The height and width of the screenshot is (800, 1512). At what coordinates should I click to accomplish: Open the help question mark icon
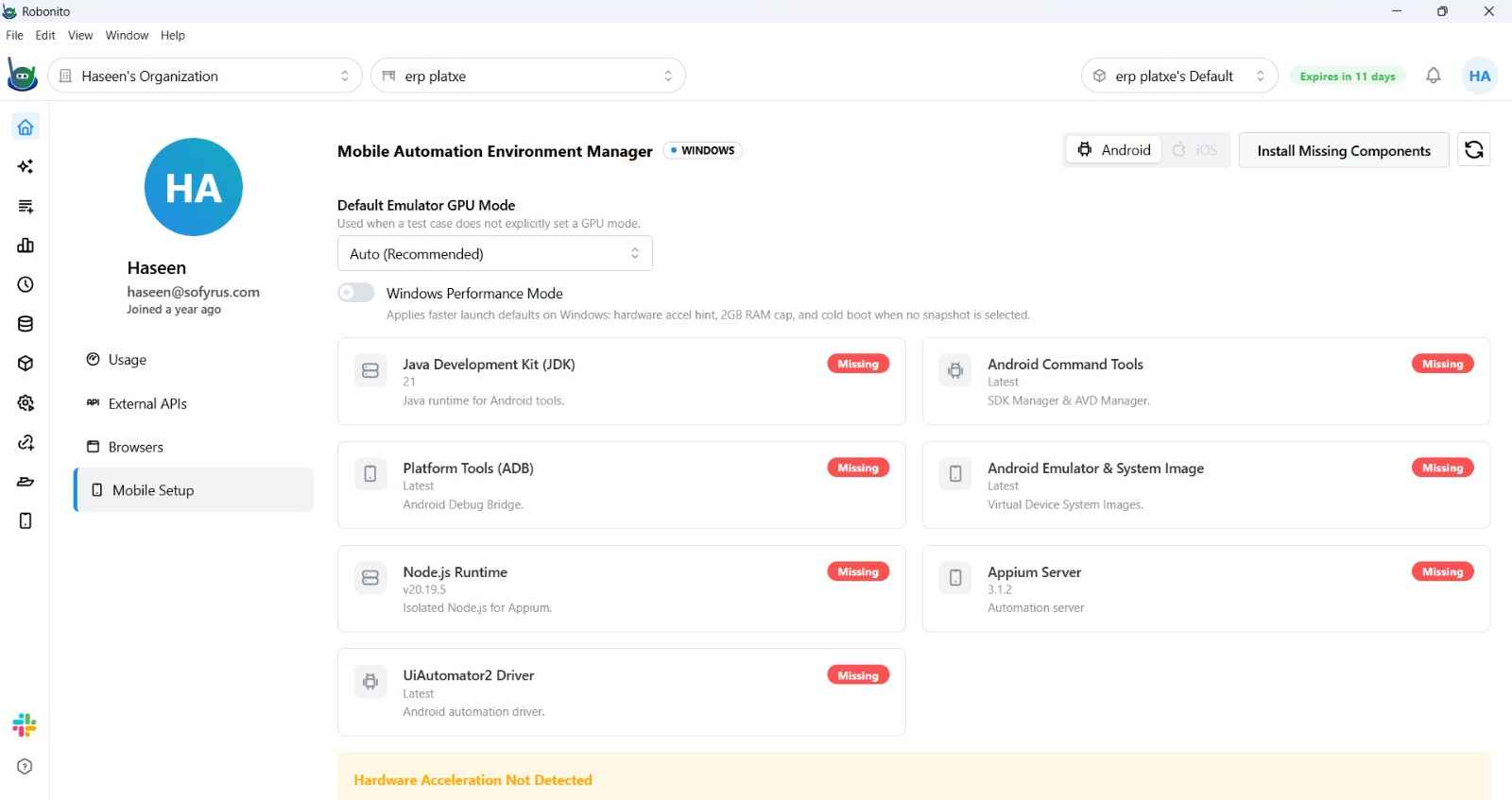click(25, 766)
